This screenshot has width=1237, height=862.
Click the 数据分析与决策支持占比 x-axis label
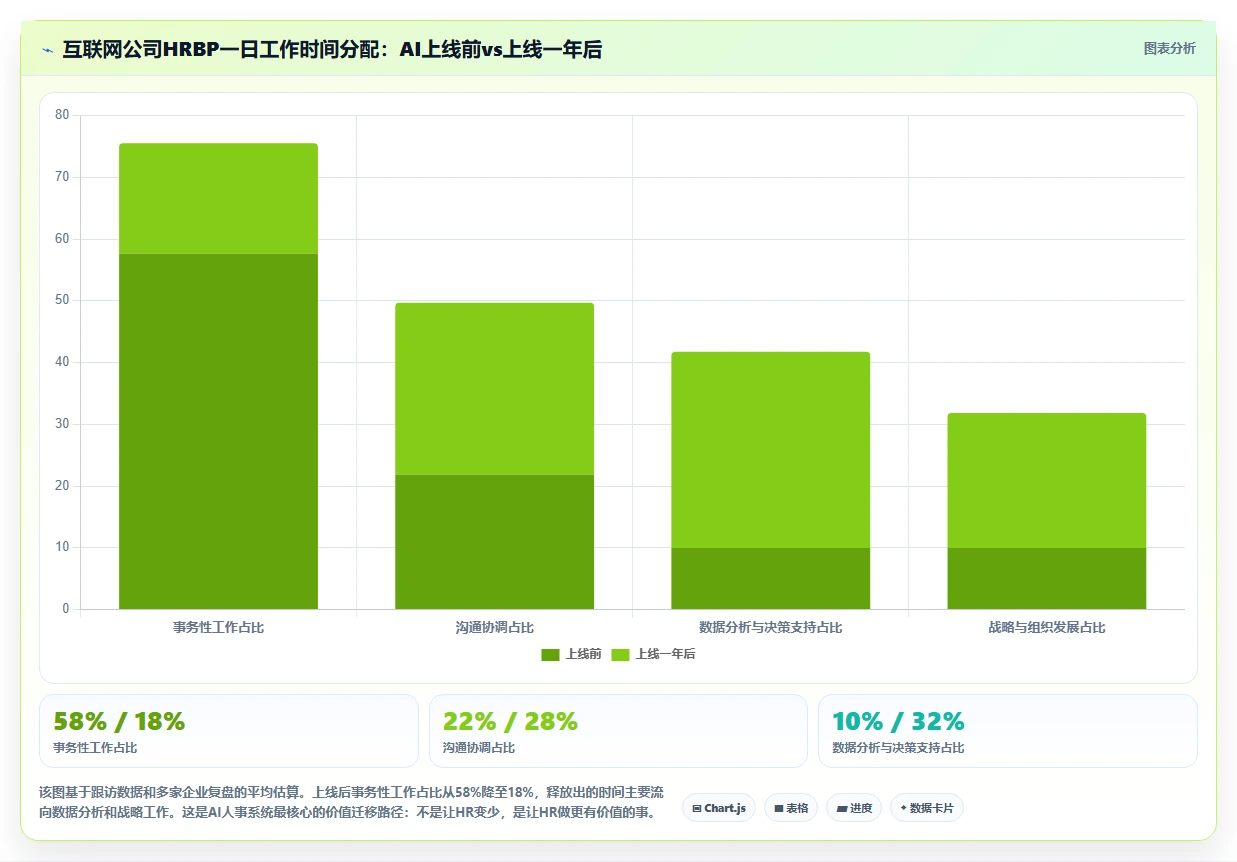click(x=770, y=628)
